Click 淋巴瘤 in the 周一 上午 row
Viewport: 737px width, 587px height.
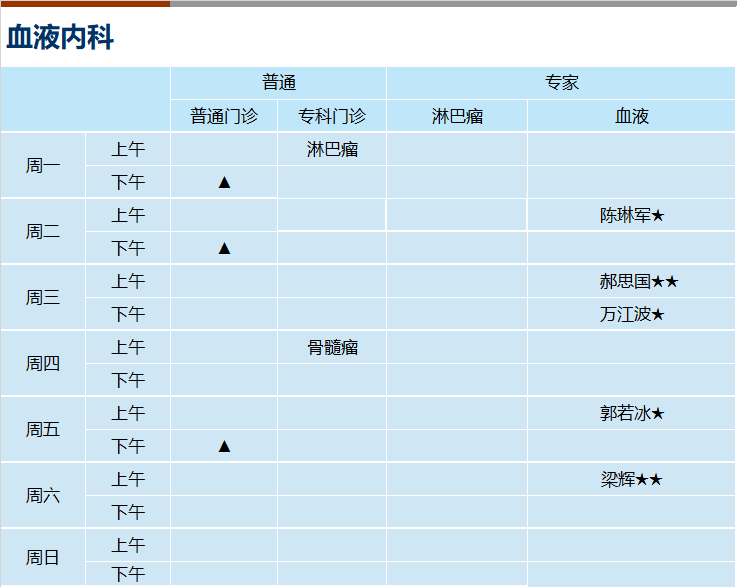tap(332, 149)
